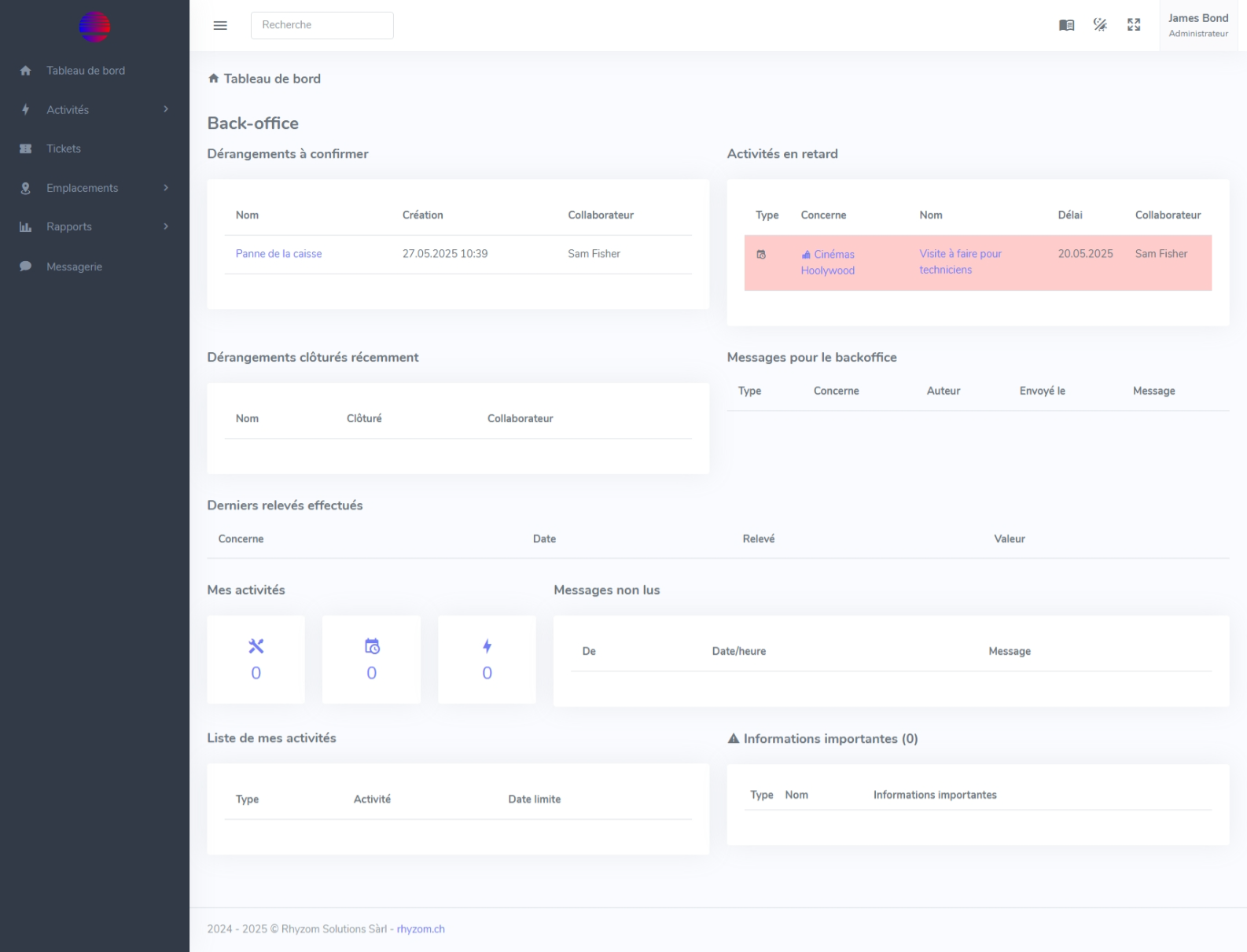The width and height of the screenshot is (1247, 952).
Task: Open the lightning bolt activity tile
Action: pyautogui.click(x=487, y=659)
